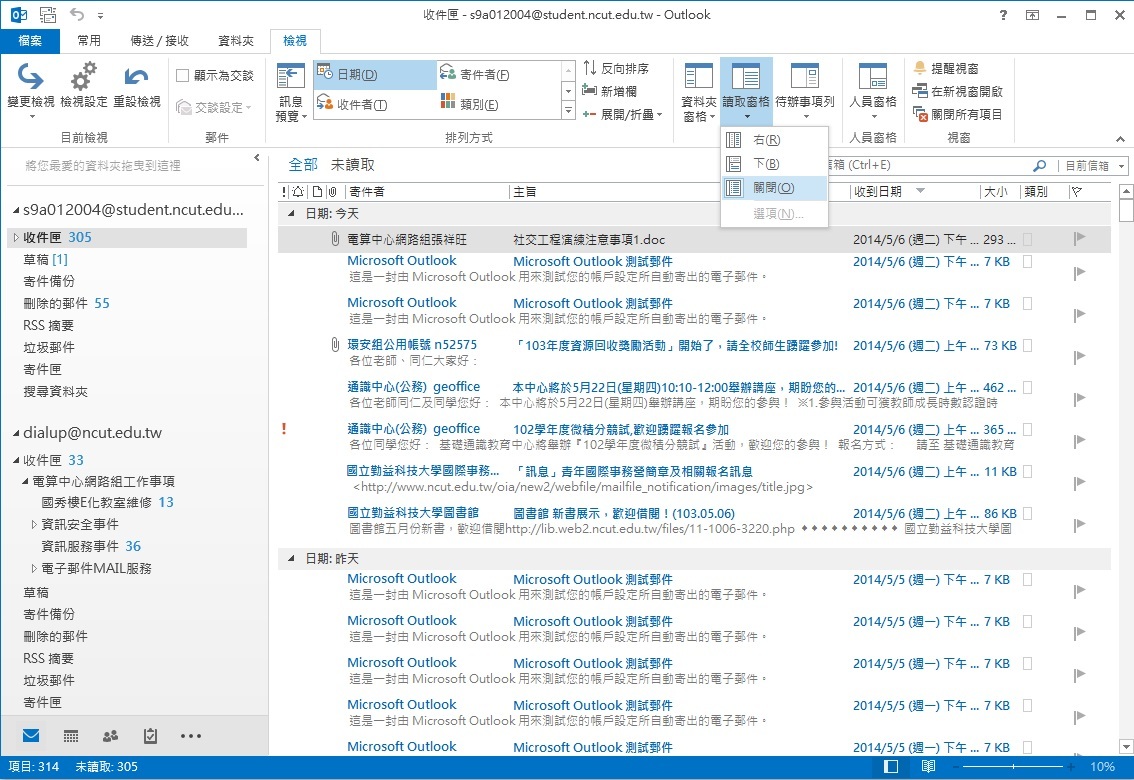Switch to 常用 (Home) ribbon tab
This screenshot has width=1134, height=780.
[89, 40]
